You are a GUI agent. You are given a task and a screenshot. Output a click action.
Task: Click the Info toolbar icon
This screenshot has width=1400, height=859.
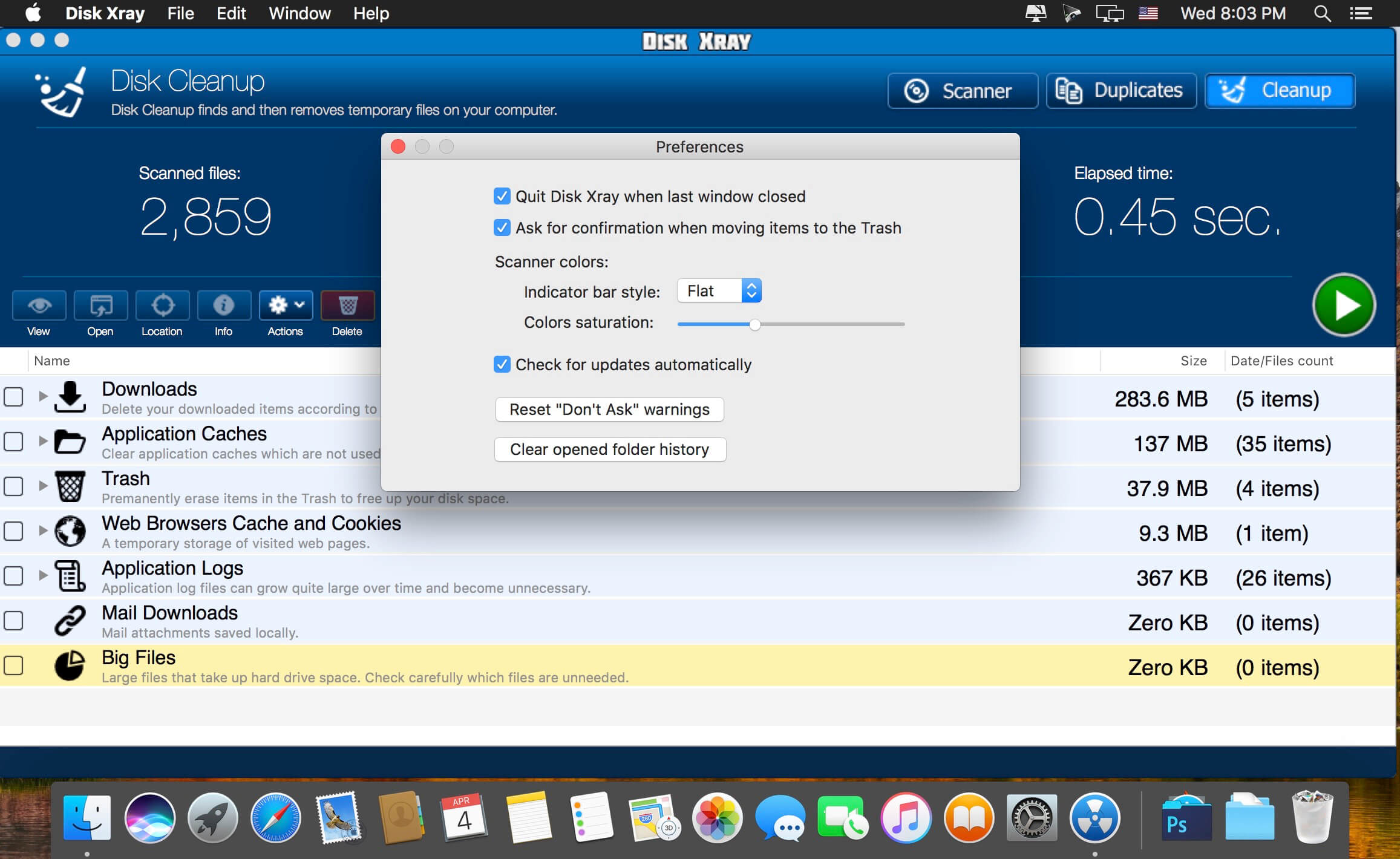point(223,305)
